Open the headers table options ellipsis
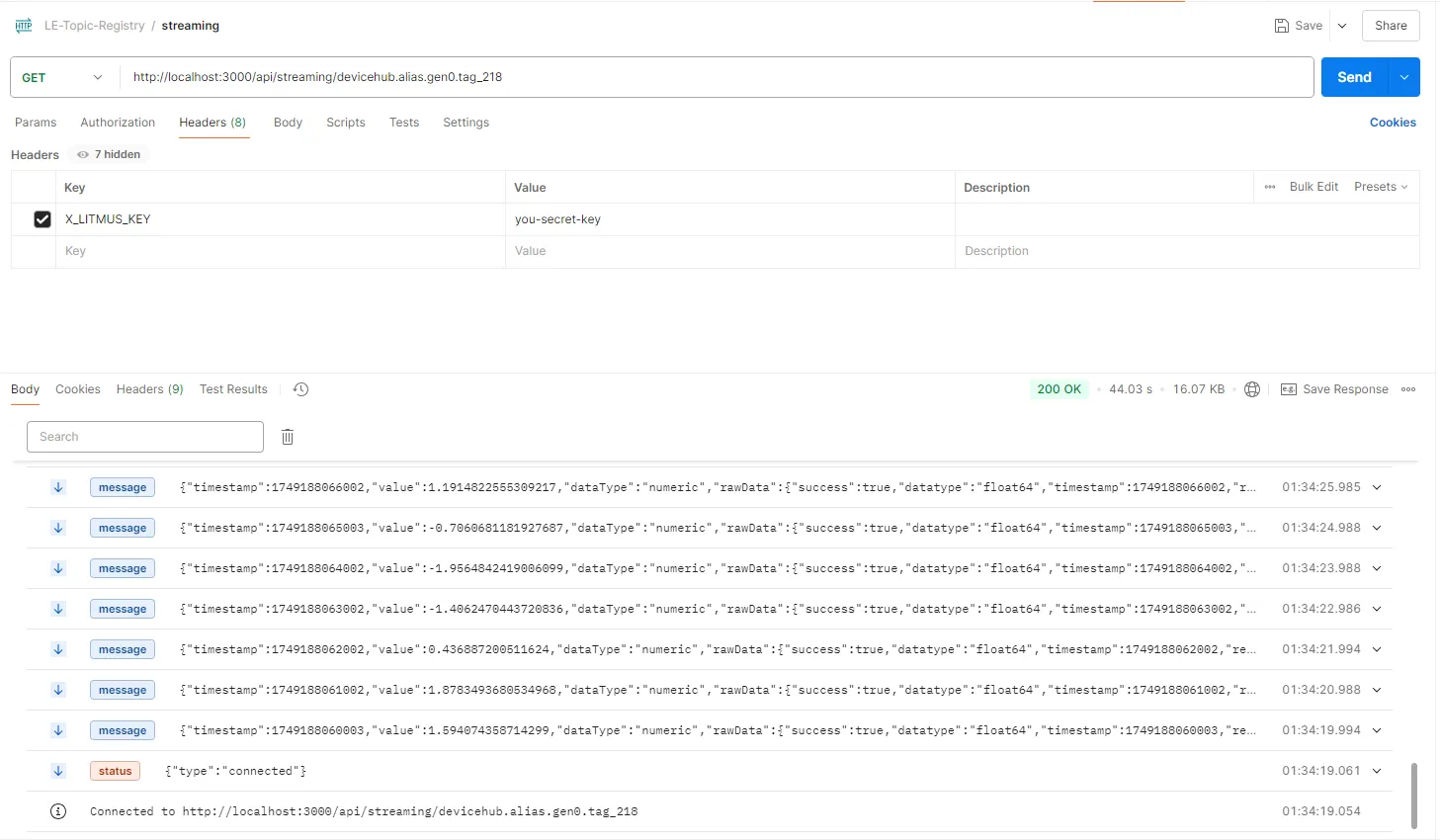Viewport: 1440px width, 840px height. (1270, 187)
